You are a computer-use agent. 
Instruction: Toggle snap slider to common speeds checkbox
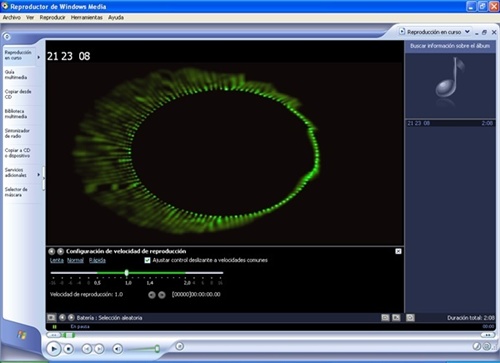tap(147, 260)
